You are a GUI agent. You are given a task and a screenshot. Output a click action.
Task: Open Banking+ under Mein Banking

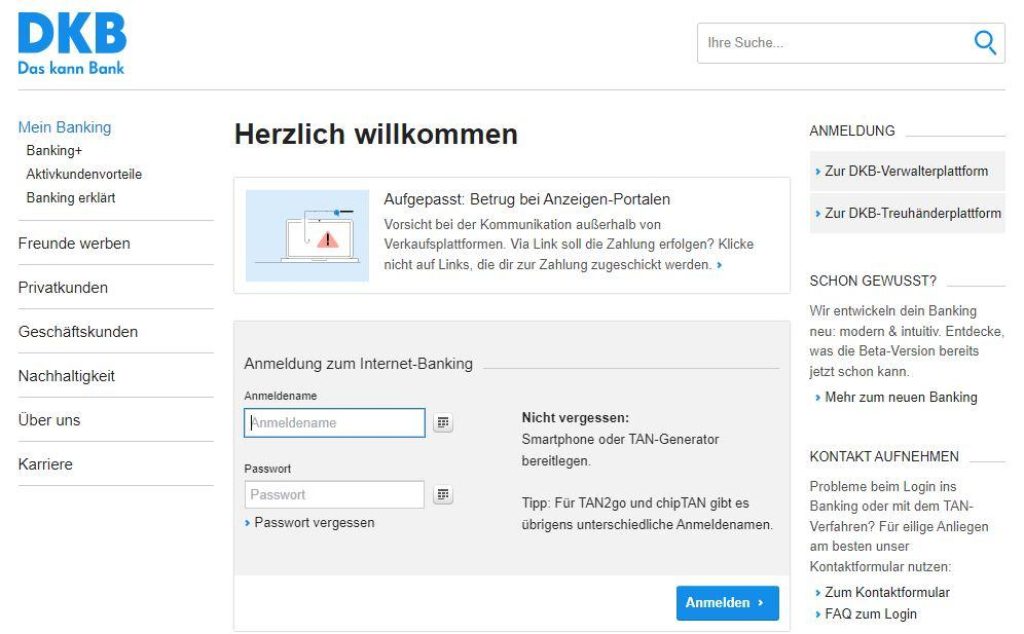(x=55, y=151)
